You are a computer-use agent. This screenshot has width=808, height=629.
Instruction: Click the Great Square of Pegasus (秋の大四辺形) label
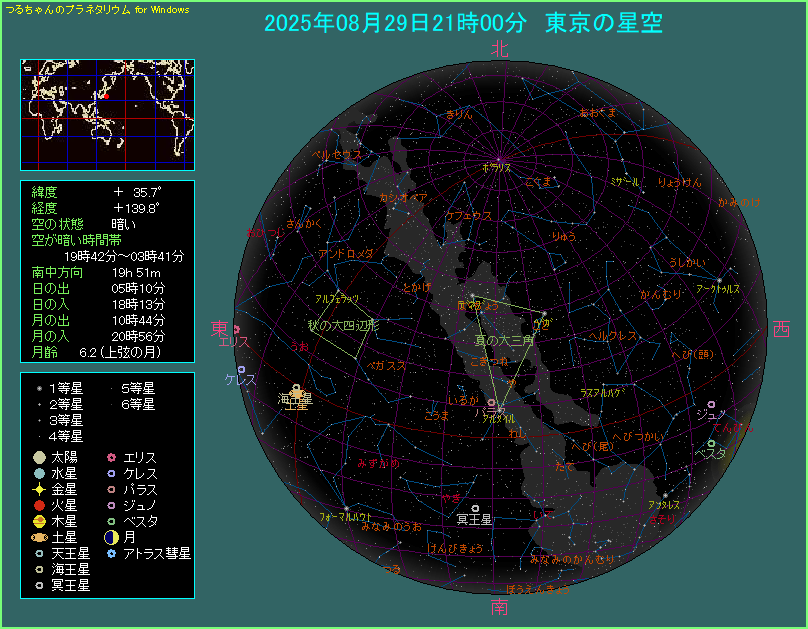click(x=342, y=326)
